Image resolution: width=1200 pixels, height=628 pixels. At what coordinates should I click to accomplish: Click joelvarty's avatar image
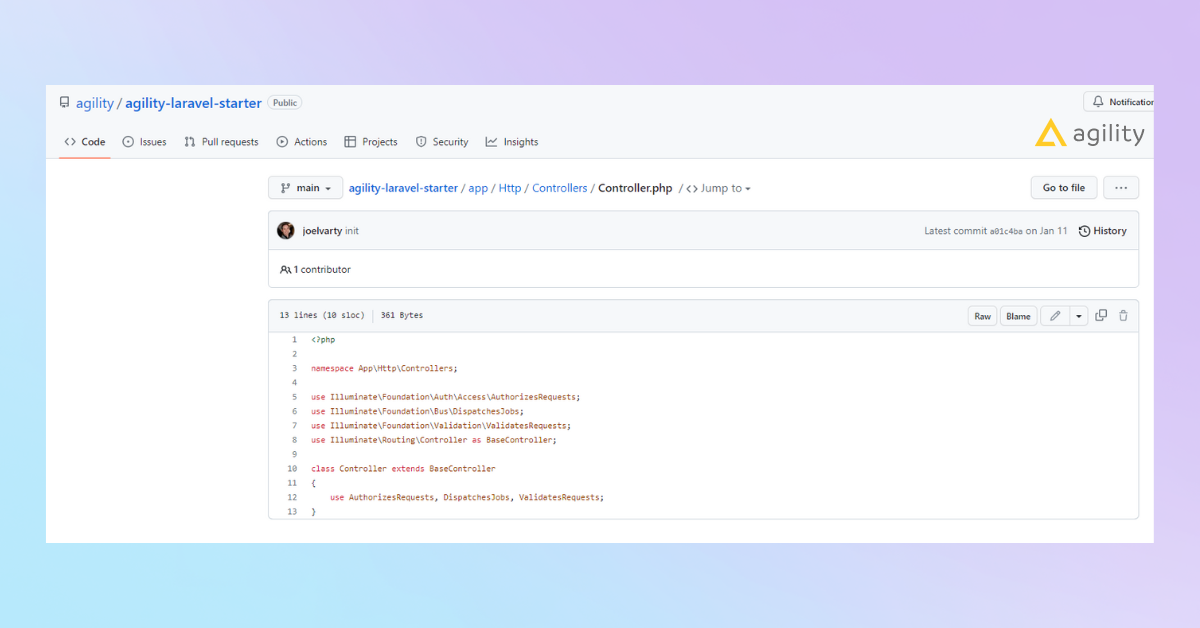click(286, 231)
